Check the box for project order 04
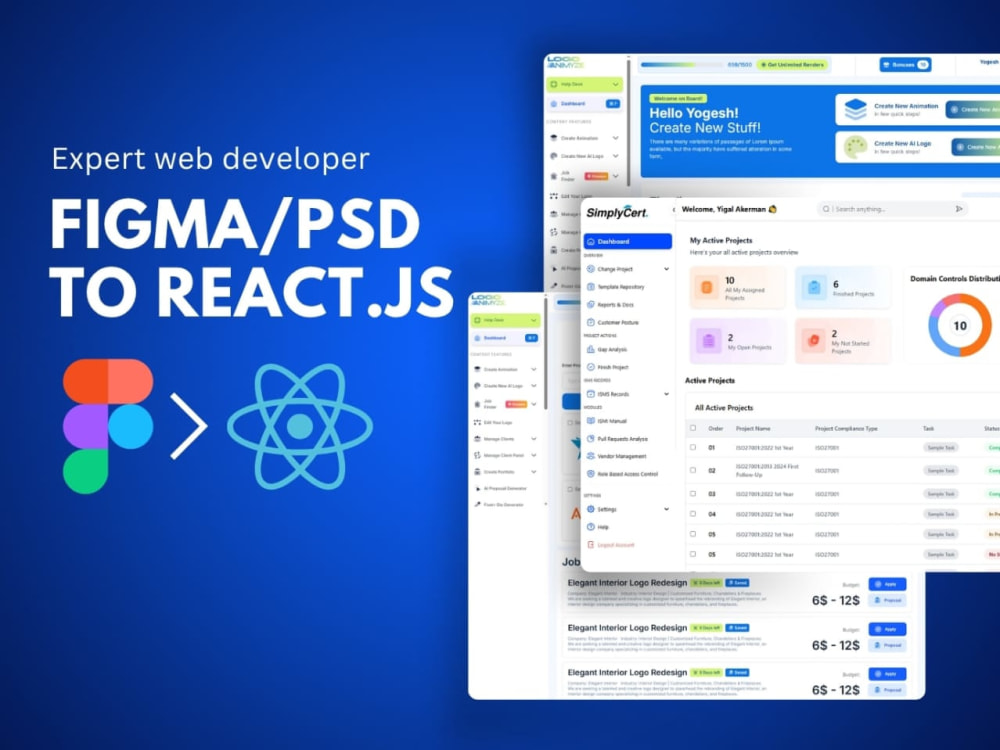The width and height of the screenshot is (1000, 750). 693,513
